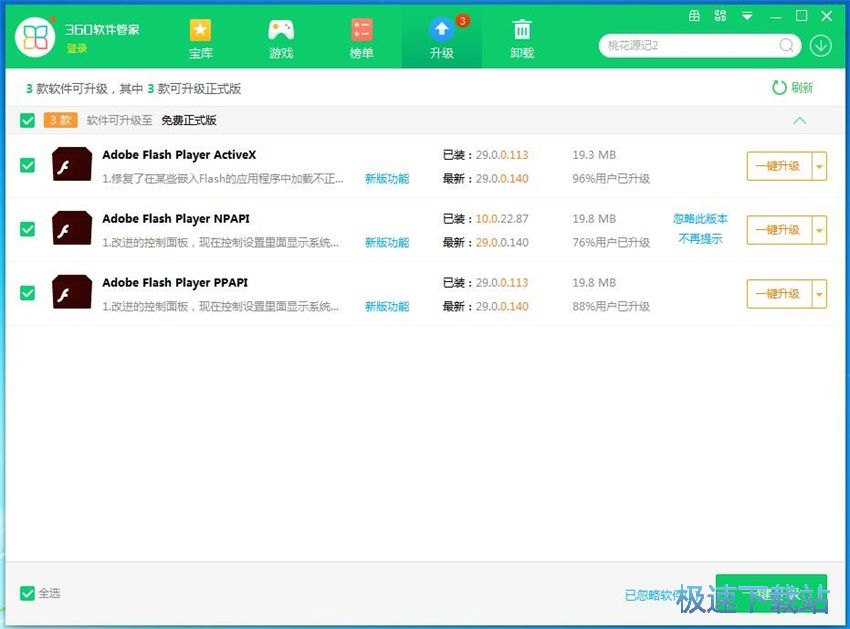The image size is (850, 629).
Task: Expand upgrade options arrow for ActiveX
Action: tap(819, 166)
